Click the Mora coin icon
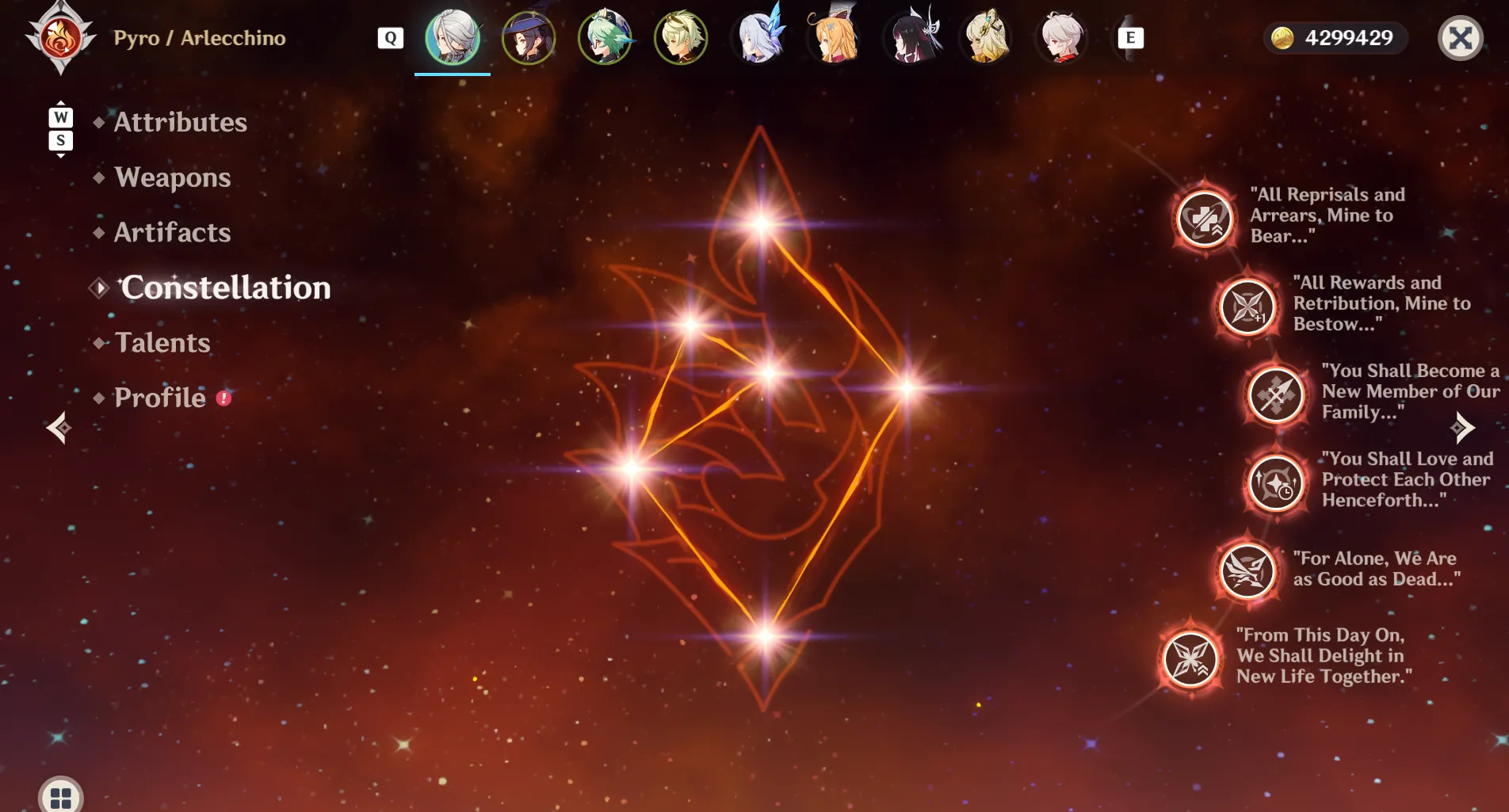1509x812 pixels. coord(1282,38)
